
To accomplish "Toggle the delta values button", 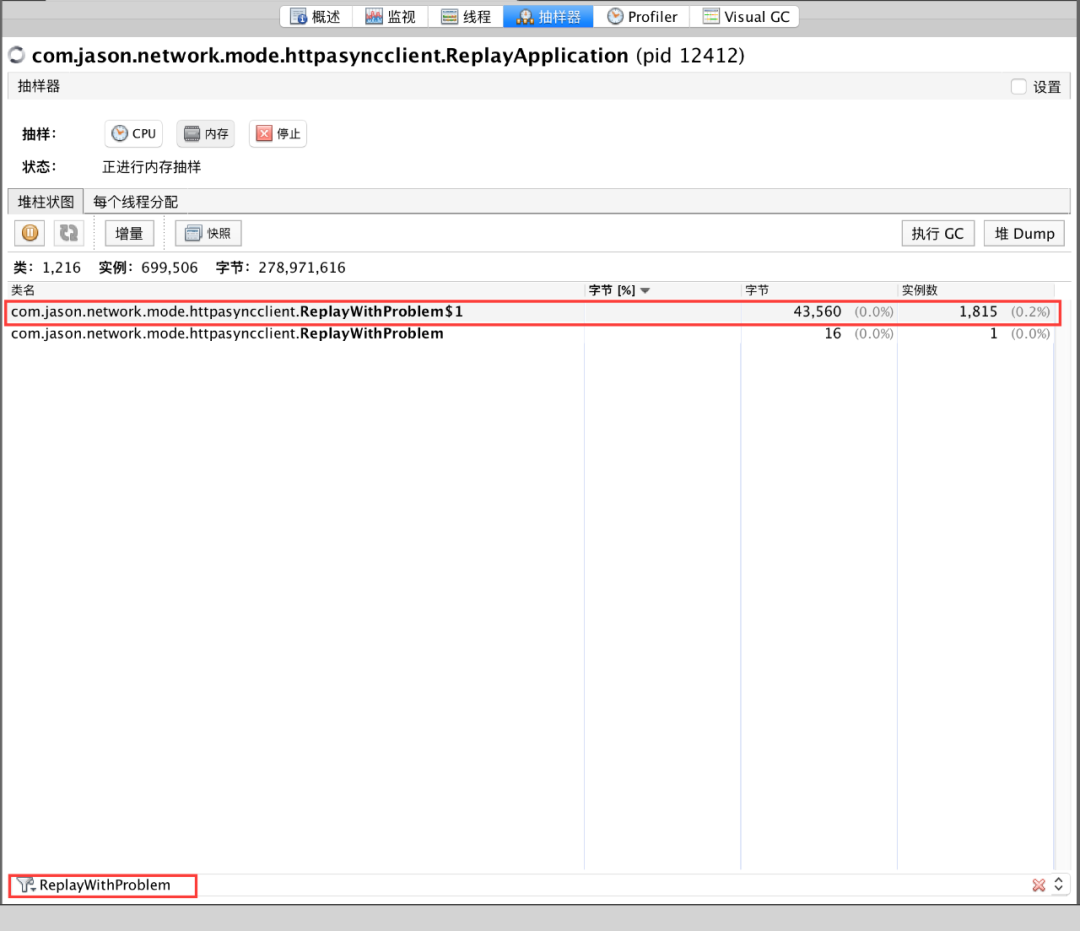I will (x=129, y=233).
